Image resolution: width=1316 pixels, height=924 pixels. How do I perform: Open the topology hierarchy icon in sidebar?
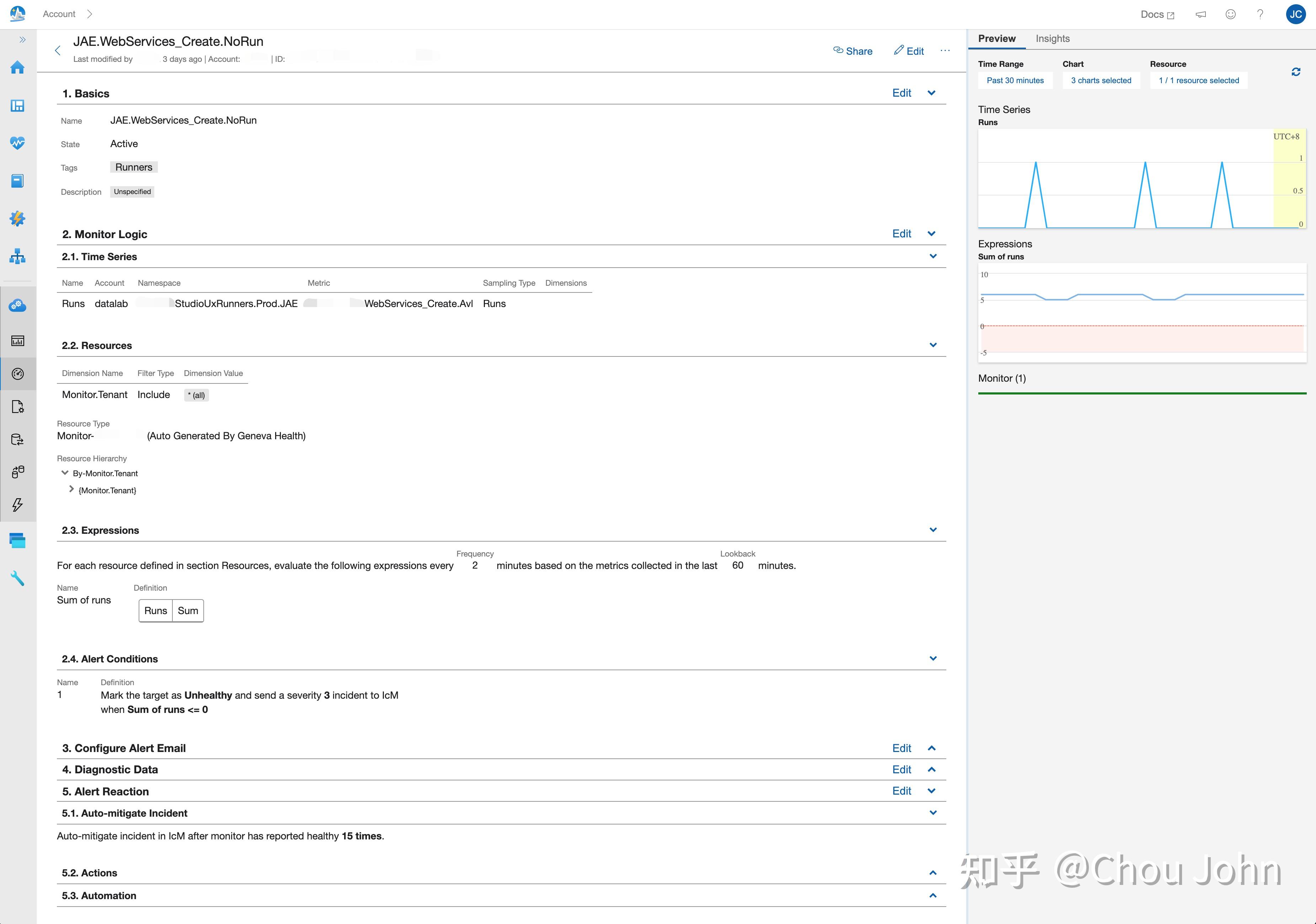point(18,256)
